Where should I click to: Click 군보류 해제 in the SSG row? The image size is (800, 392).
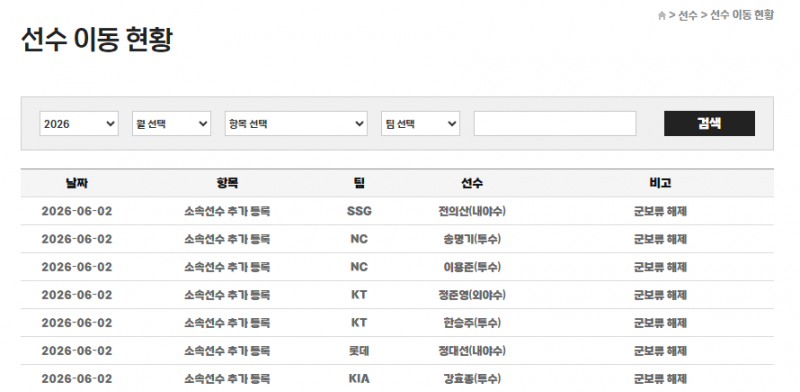point(660,211)
